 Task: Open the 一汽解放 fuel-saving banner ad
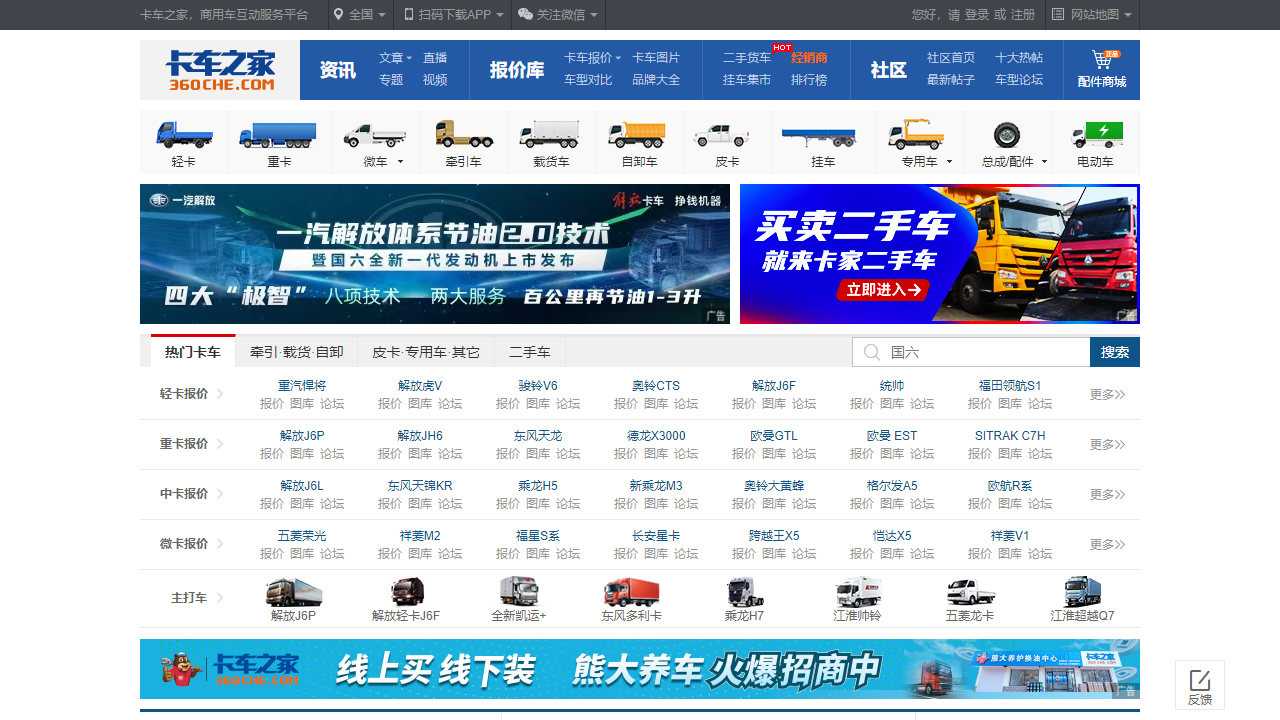pos(435,254)
